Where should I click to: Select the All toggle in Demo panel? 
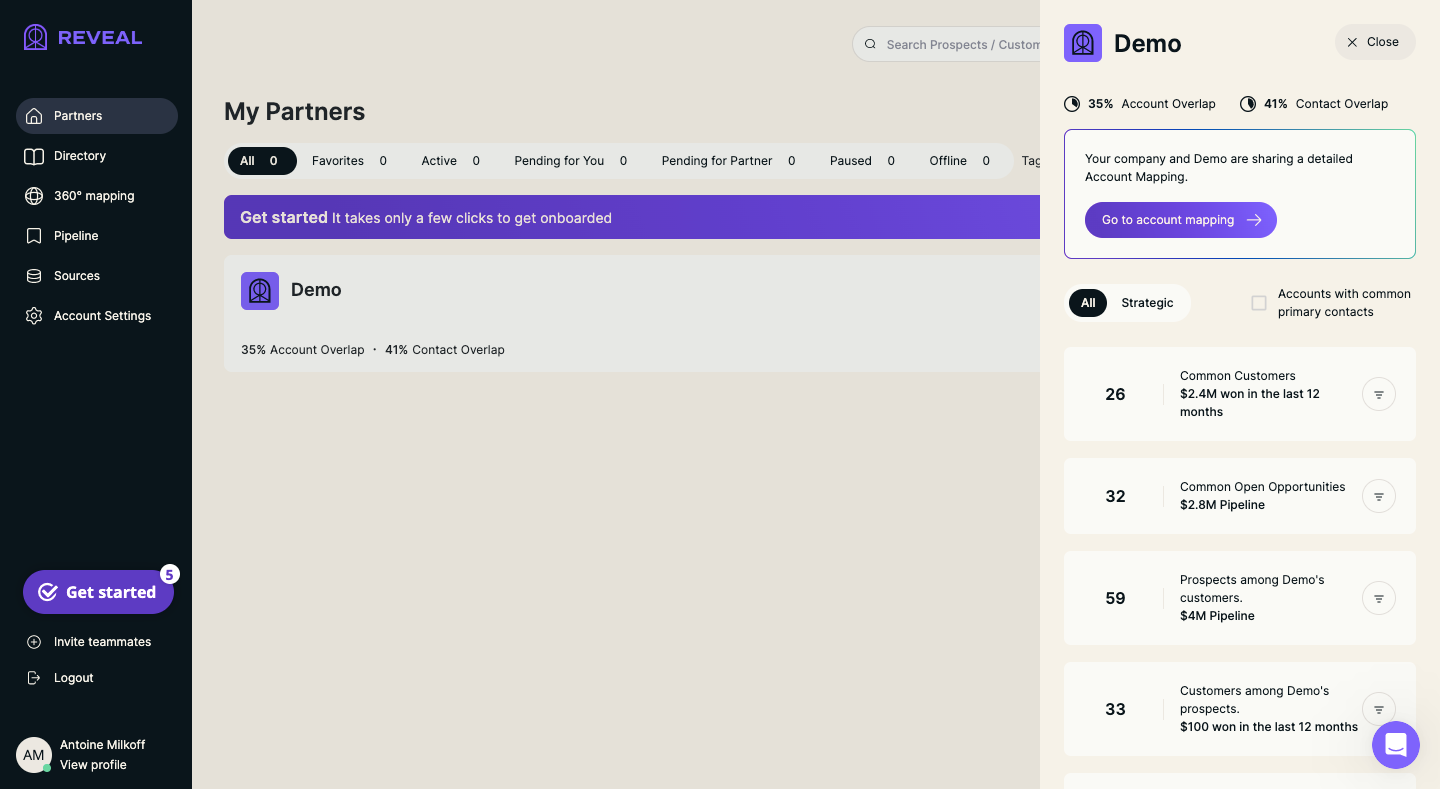(1088, 303)
